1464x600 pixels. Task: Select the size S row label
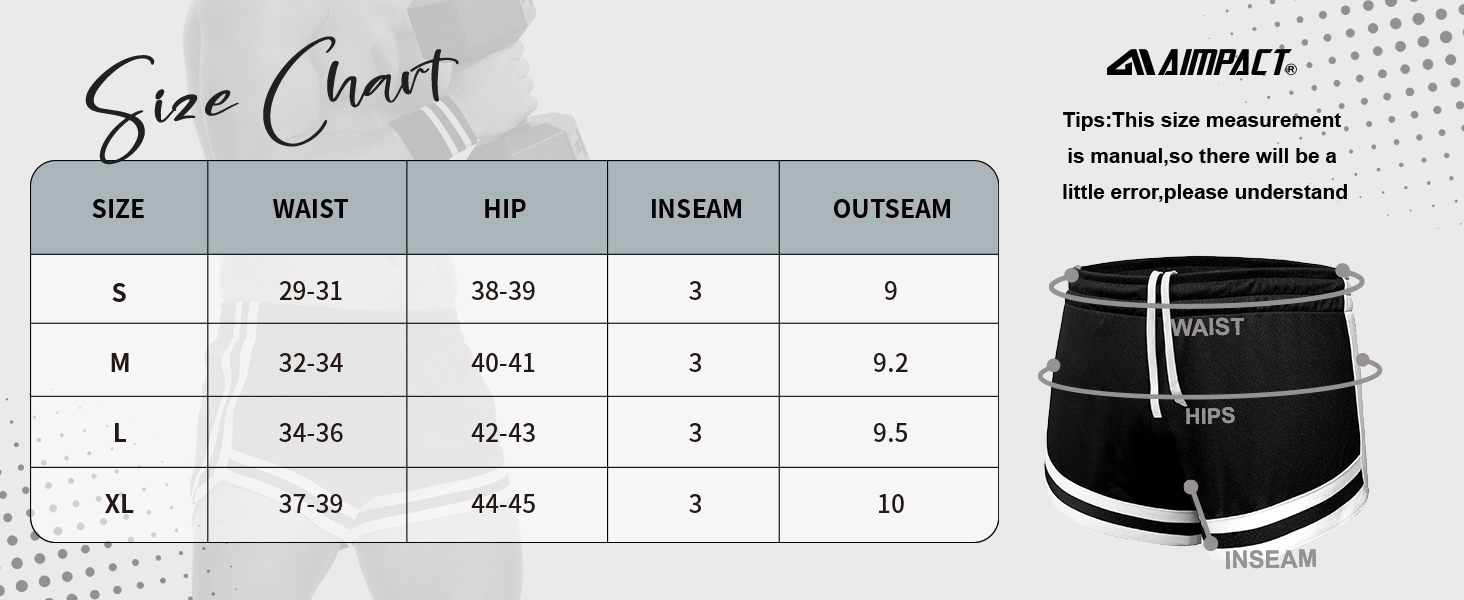(x=119, y=292)
